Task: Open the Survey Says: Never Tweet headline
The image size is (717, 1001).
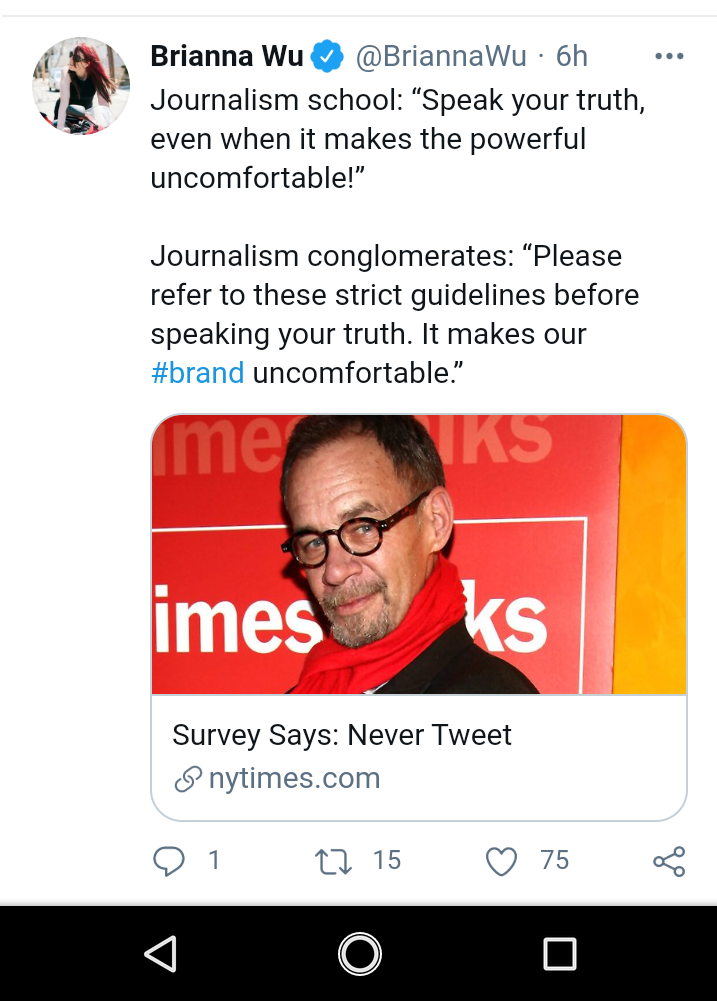Action: pyautogui.click(x=342, y=735)
